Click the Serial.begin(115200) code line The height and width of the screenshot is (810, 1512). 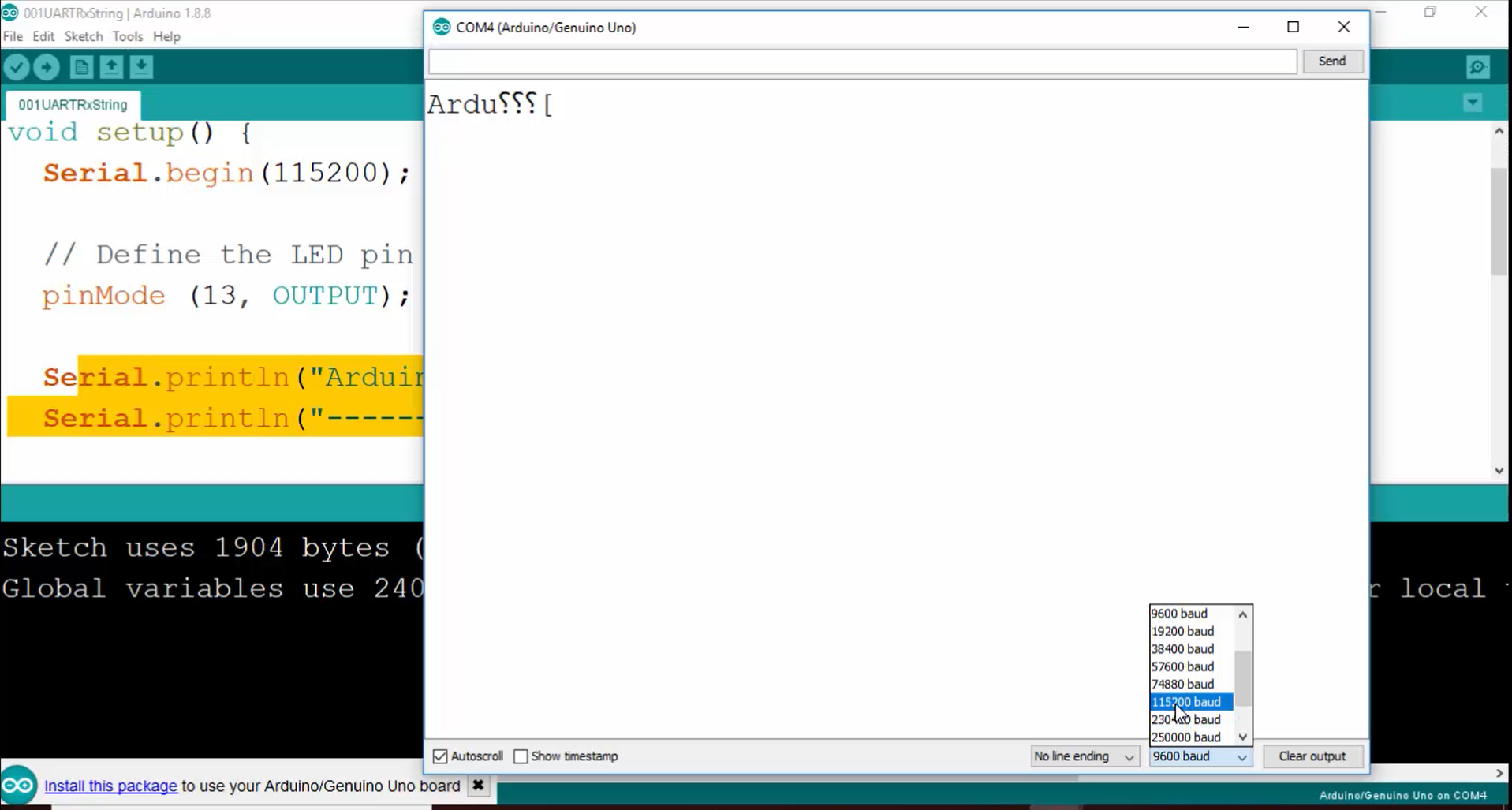[227, 173]
